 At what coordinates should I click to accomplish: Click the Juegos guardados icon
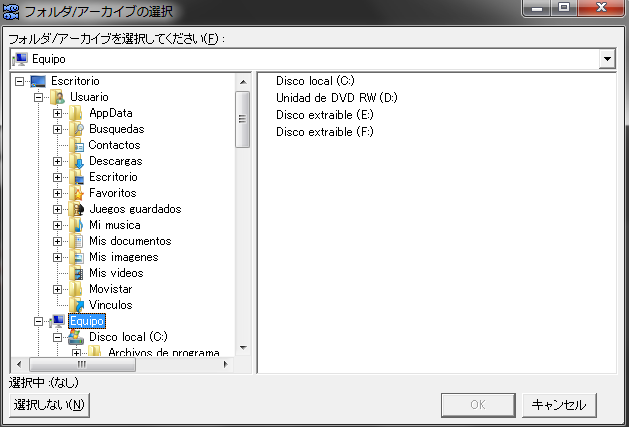point(77,209)
